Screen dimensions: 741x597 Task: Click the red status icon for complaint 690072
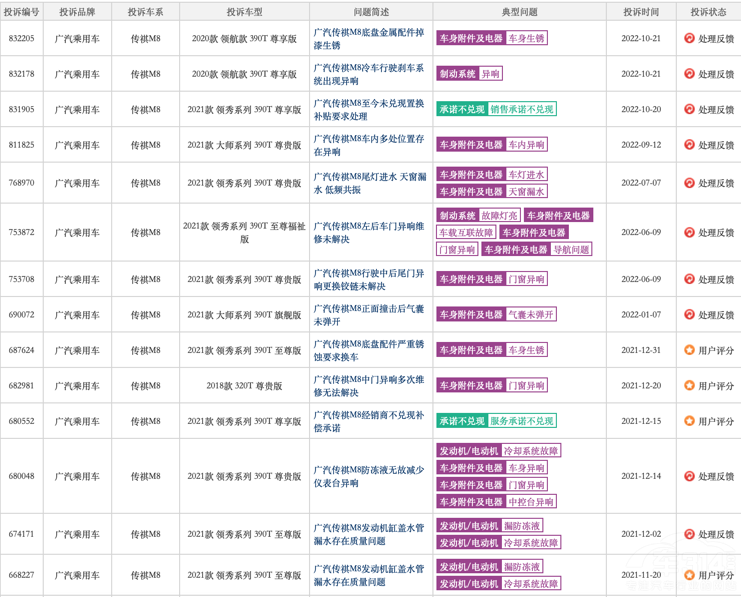coord(689,315)
